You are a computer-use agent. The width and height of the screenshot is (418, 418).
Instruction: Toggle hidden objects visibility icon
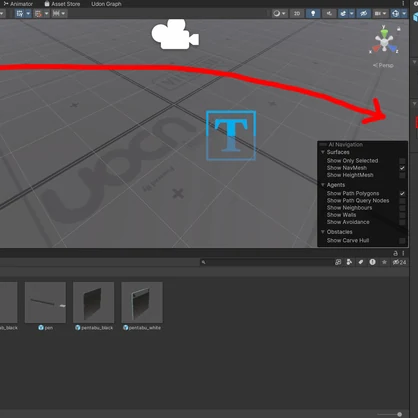click(364, 14)
